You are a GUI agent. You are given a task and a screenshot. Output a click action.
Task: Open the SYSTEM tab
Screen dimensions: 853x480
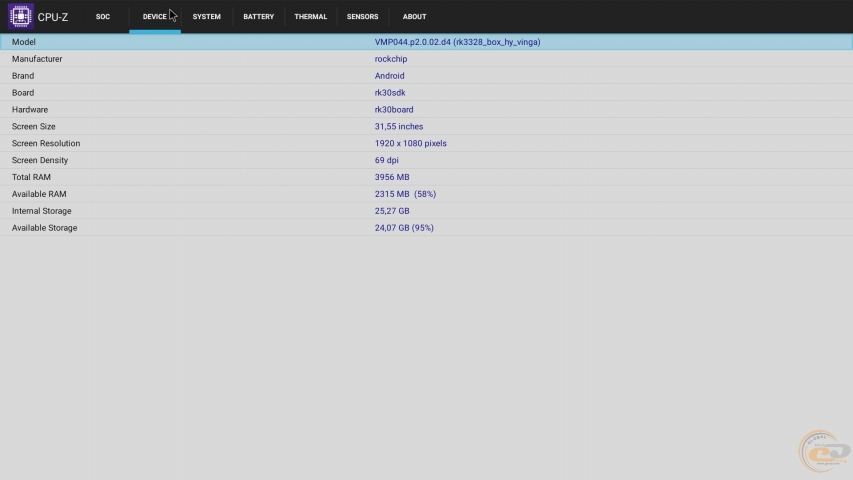coord(207,17)
